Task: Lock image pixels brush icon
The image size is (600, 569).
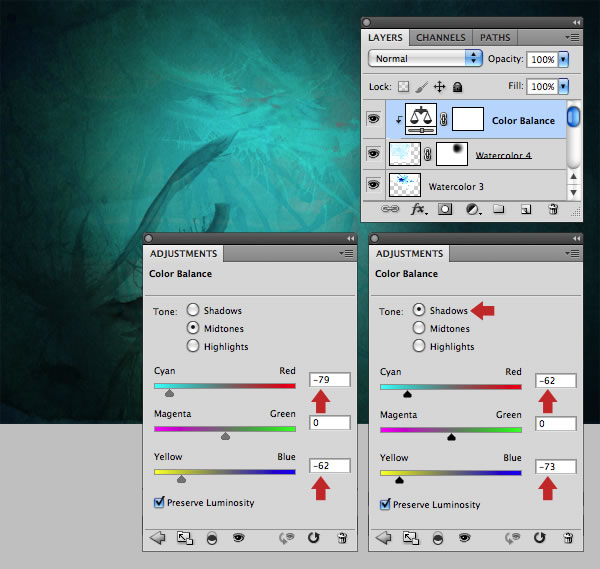Action: [421, 87]
